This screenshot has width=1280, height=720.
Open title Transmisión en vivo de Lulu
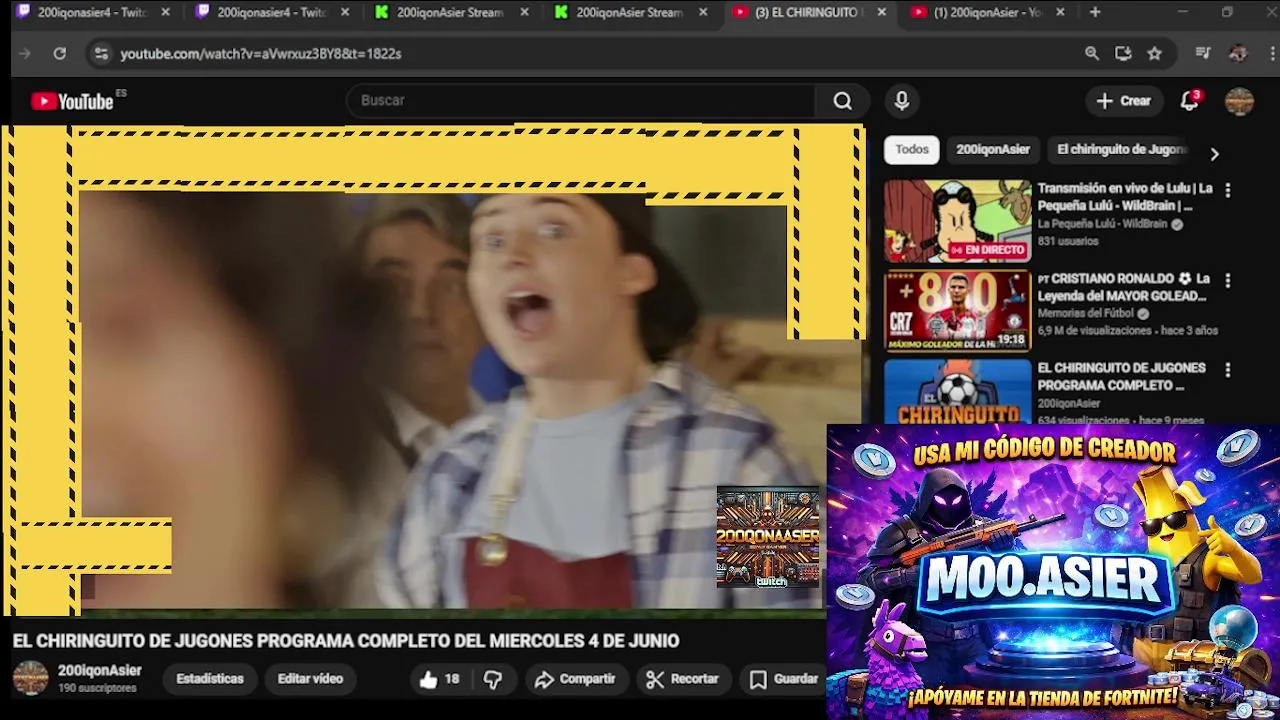(x=1125, y=197)
